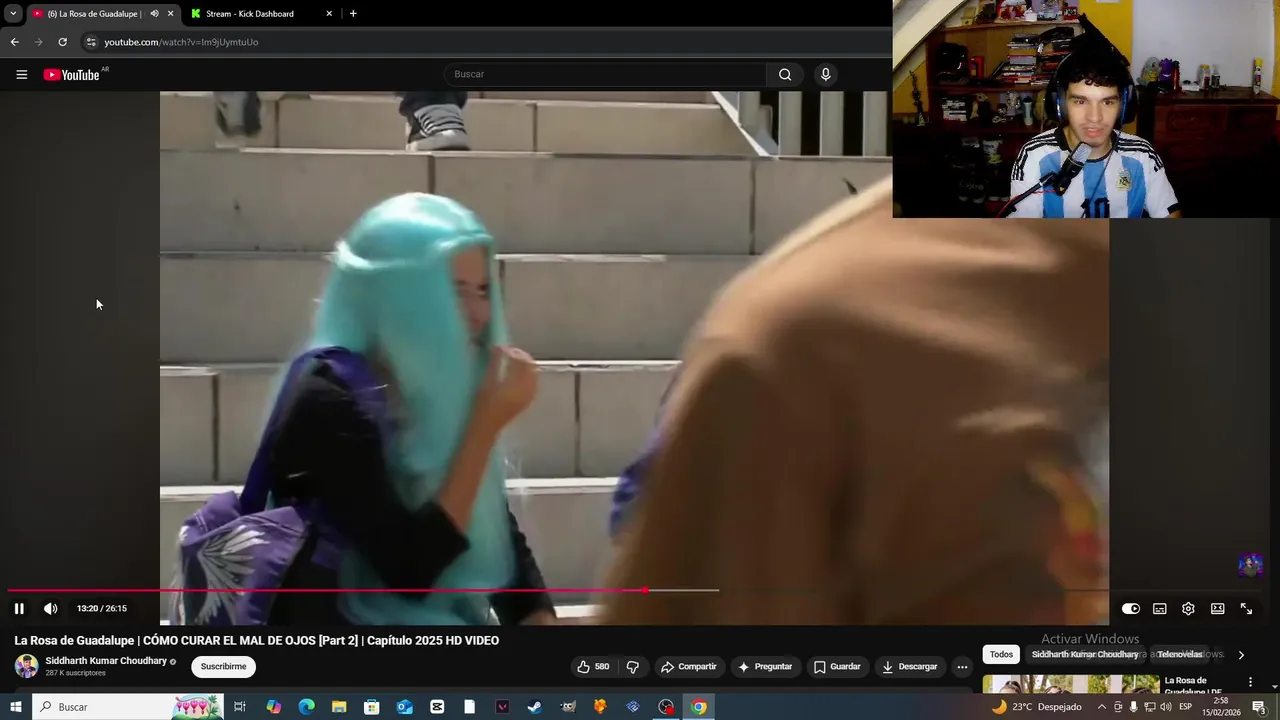Viewport: 1280px width, 720px height.
Task: Open the Siddharth Kumar Choudhary channel name link
Action: (106, 661)
